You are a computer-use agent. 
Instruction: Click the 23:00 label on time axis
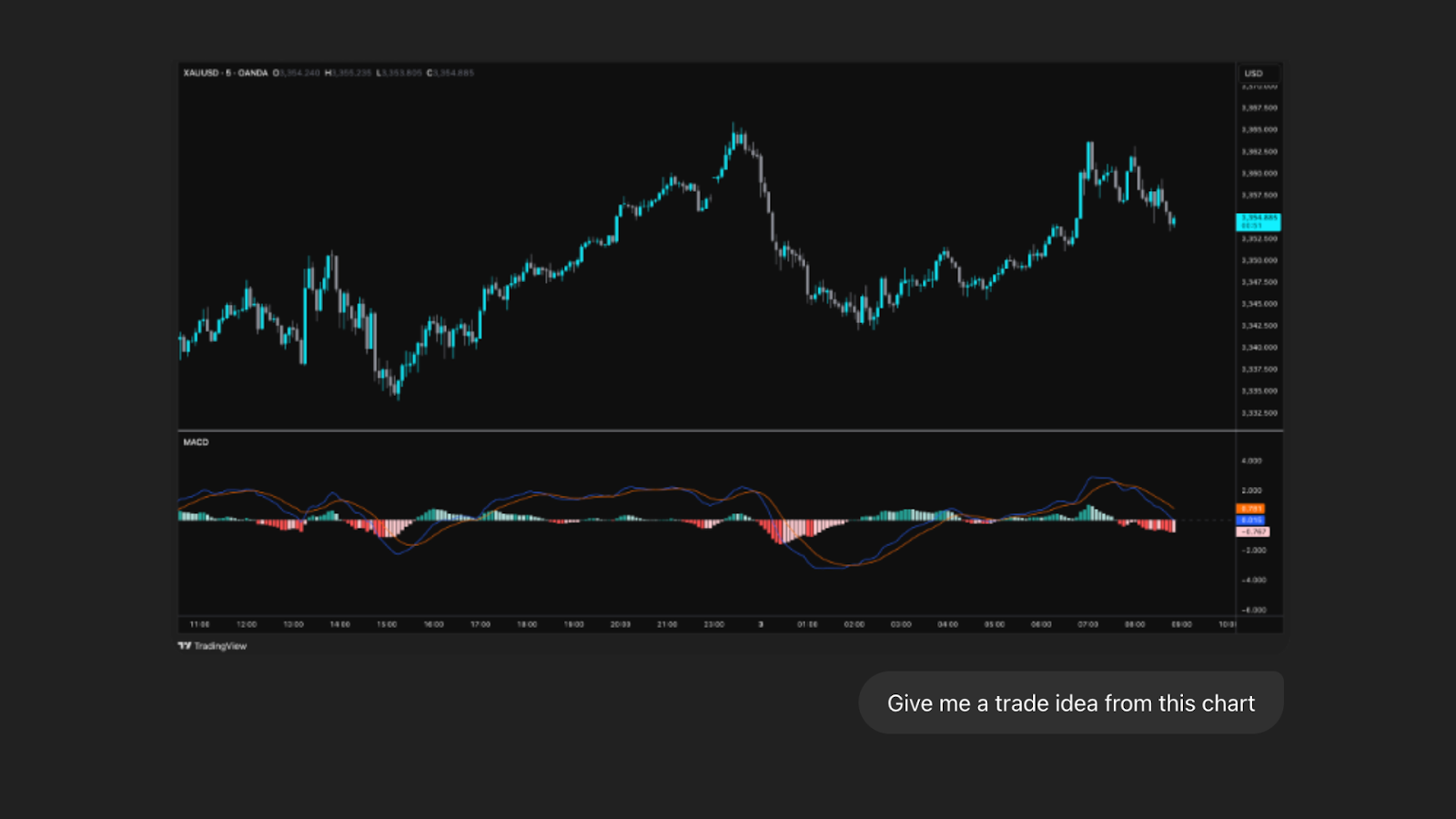pos(713,625)
